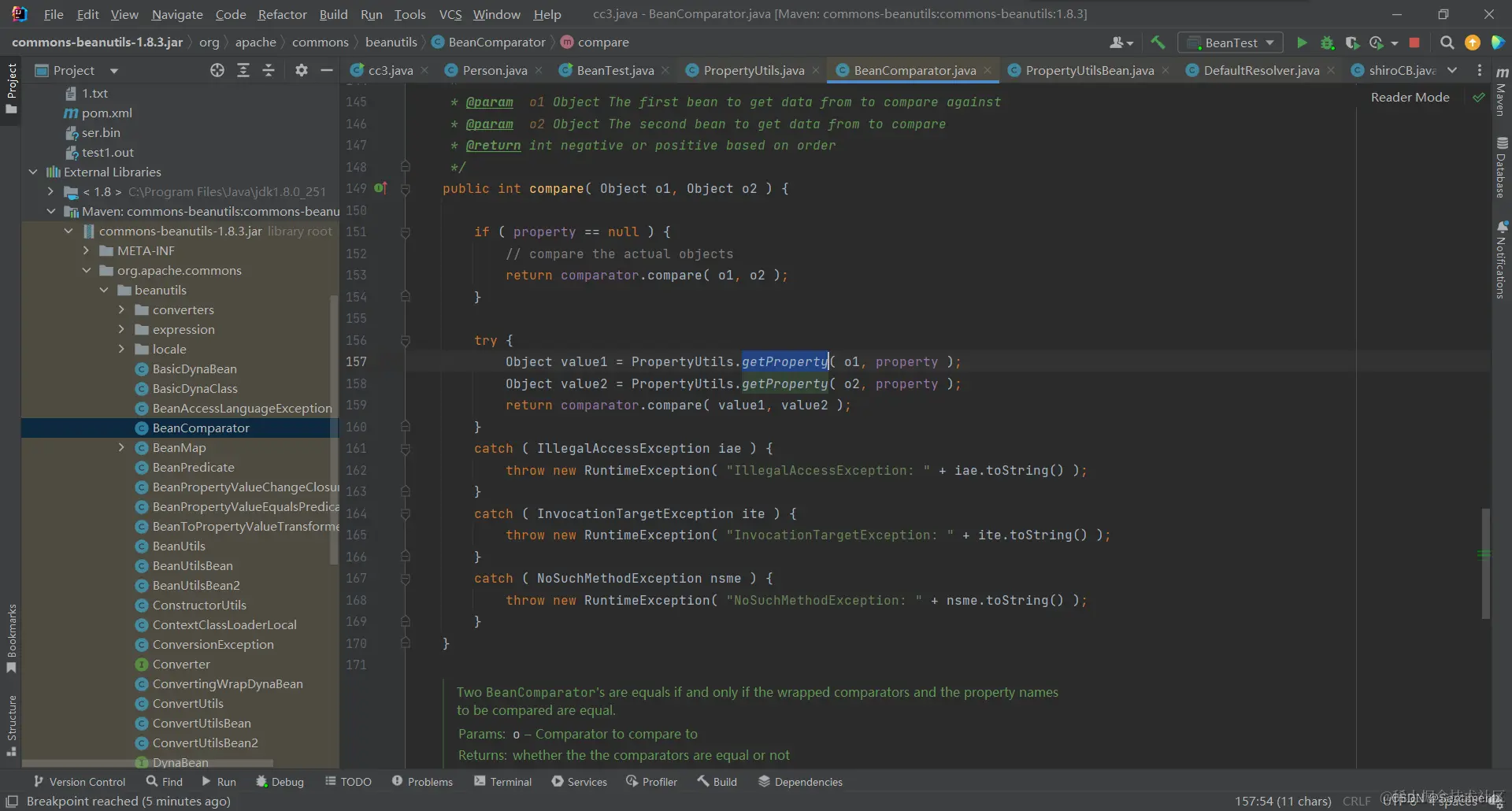Fold the try block at line 156
This screenshot has height=811, width=1512.
tap(405, 341)
